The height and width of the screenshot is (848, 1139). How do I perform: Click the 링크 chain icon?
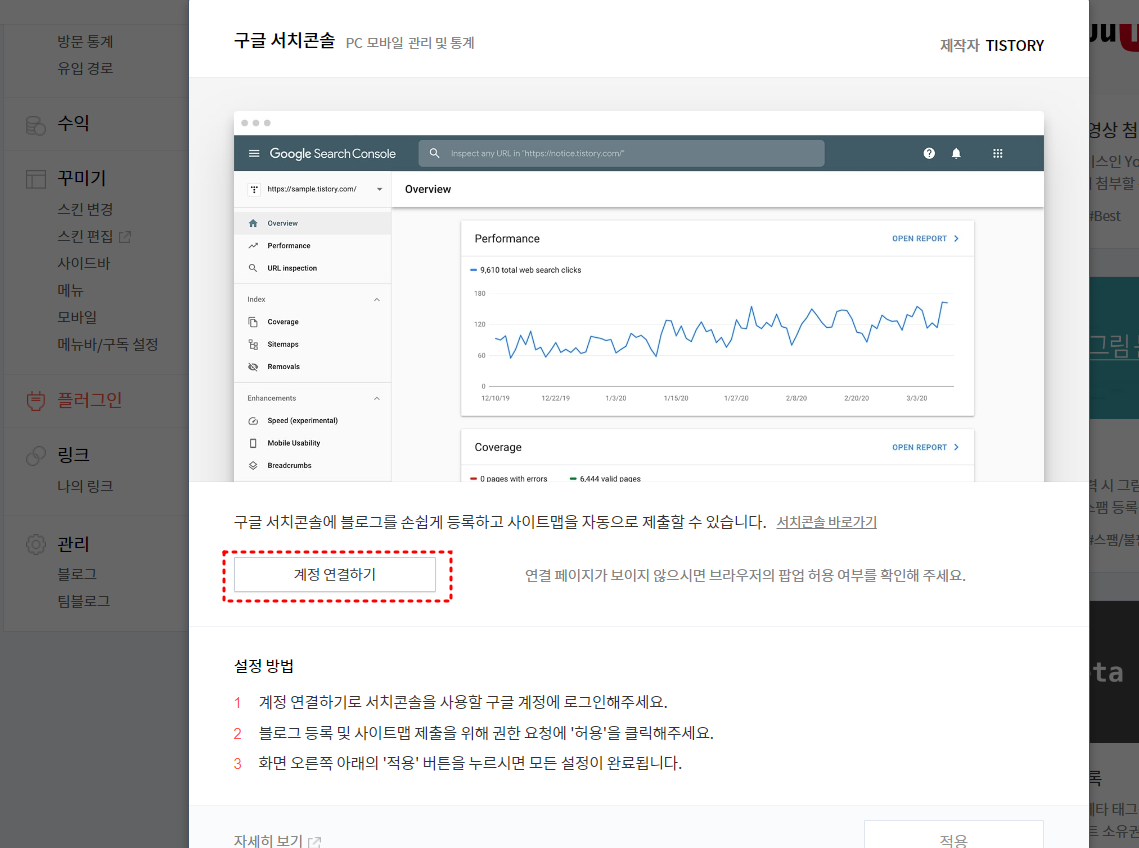[x=36, y=456]
